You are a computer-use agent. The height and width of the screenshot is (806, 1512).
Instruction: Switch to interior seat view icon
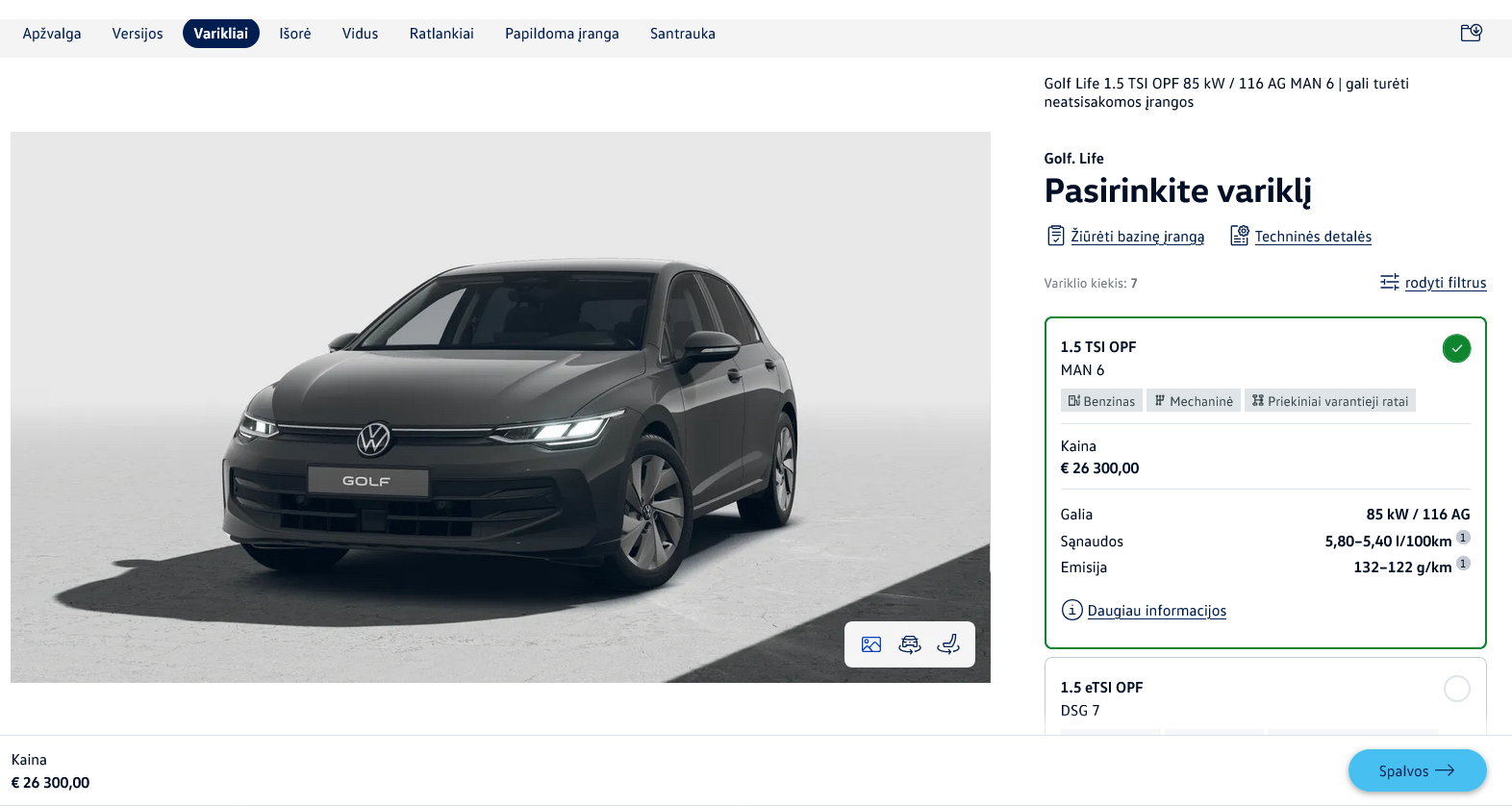pos(948,644)
